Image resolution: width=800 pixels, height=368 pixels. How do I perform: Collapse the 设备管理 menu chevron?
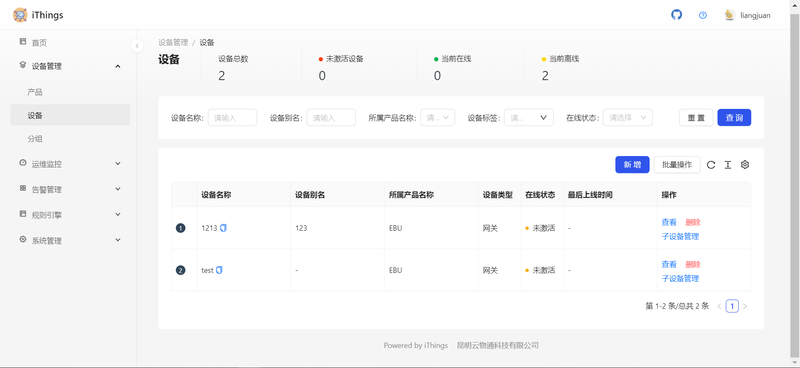tap(118, 66)
